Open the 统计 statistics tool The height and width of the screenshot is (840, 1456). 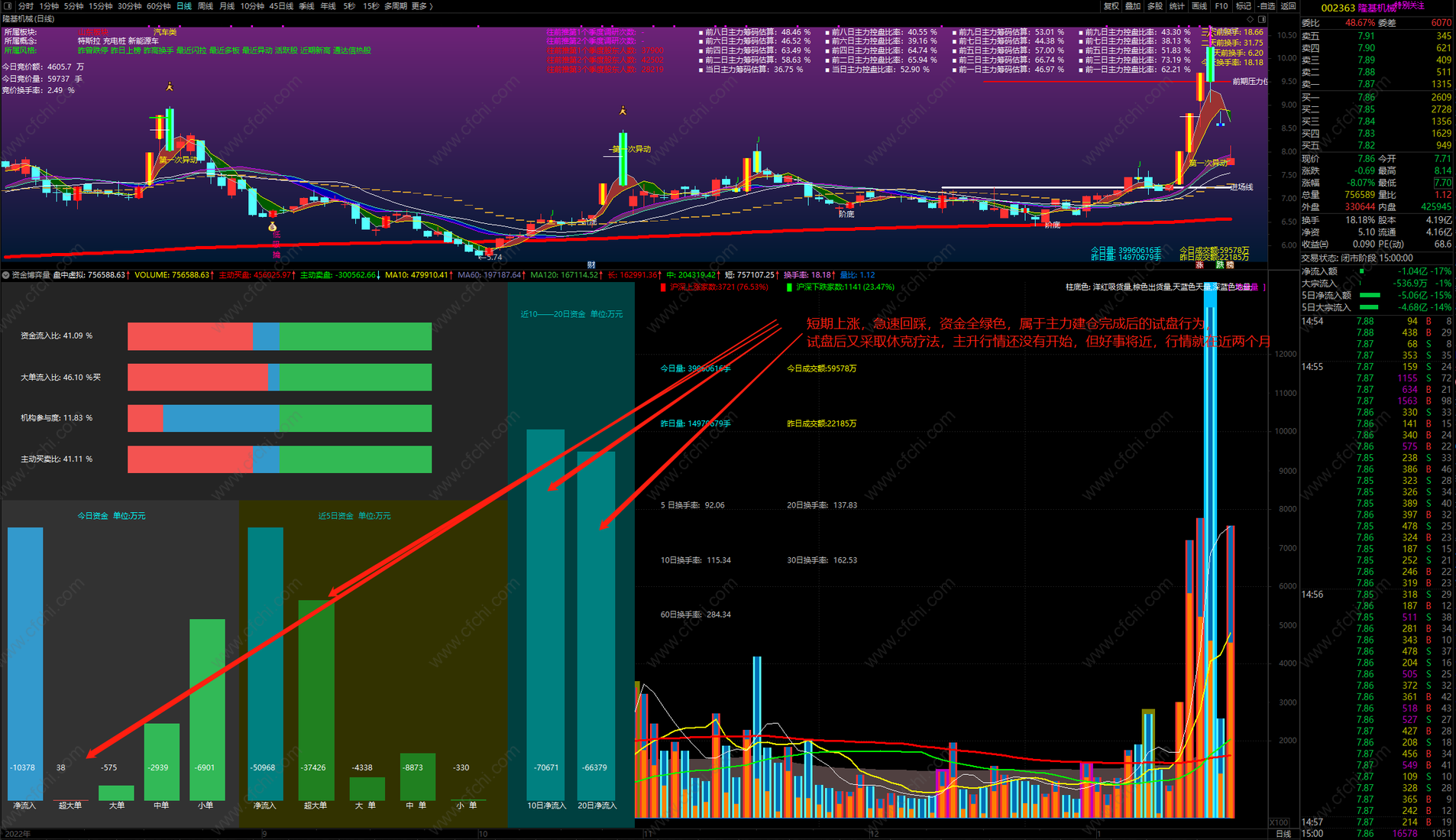click(1177, 6)
